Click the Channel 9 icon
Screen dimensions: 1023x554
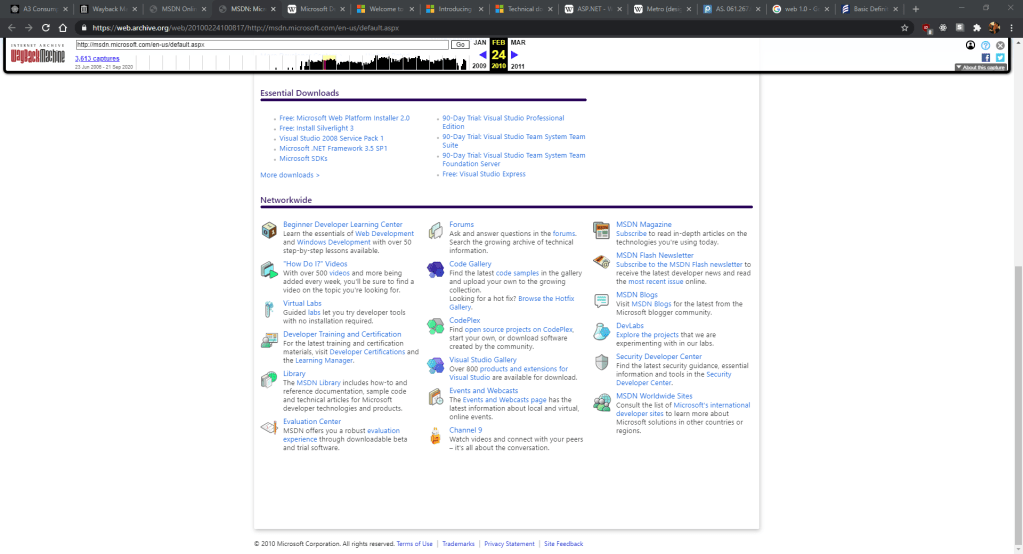[435, 436]
